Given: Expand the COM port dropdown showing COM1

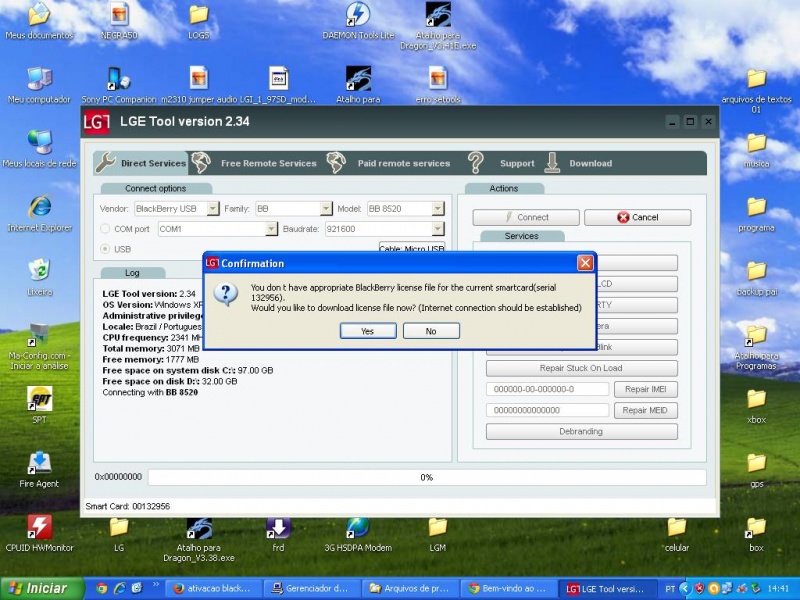Looking at the screenshot, I should pos(271,229).
